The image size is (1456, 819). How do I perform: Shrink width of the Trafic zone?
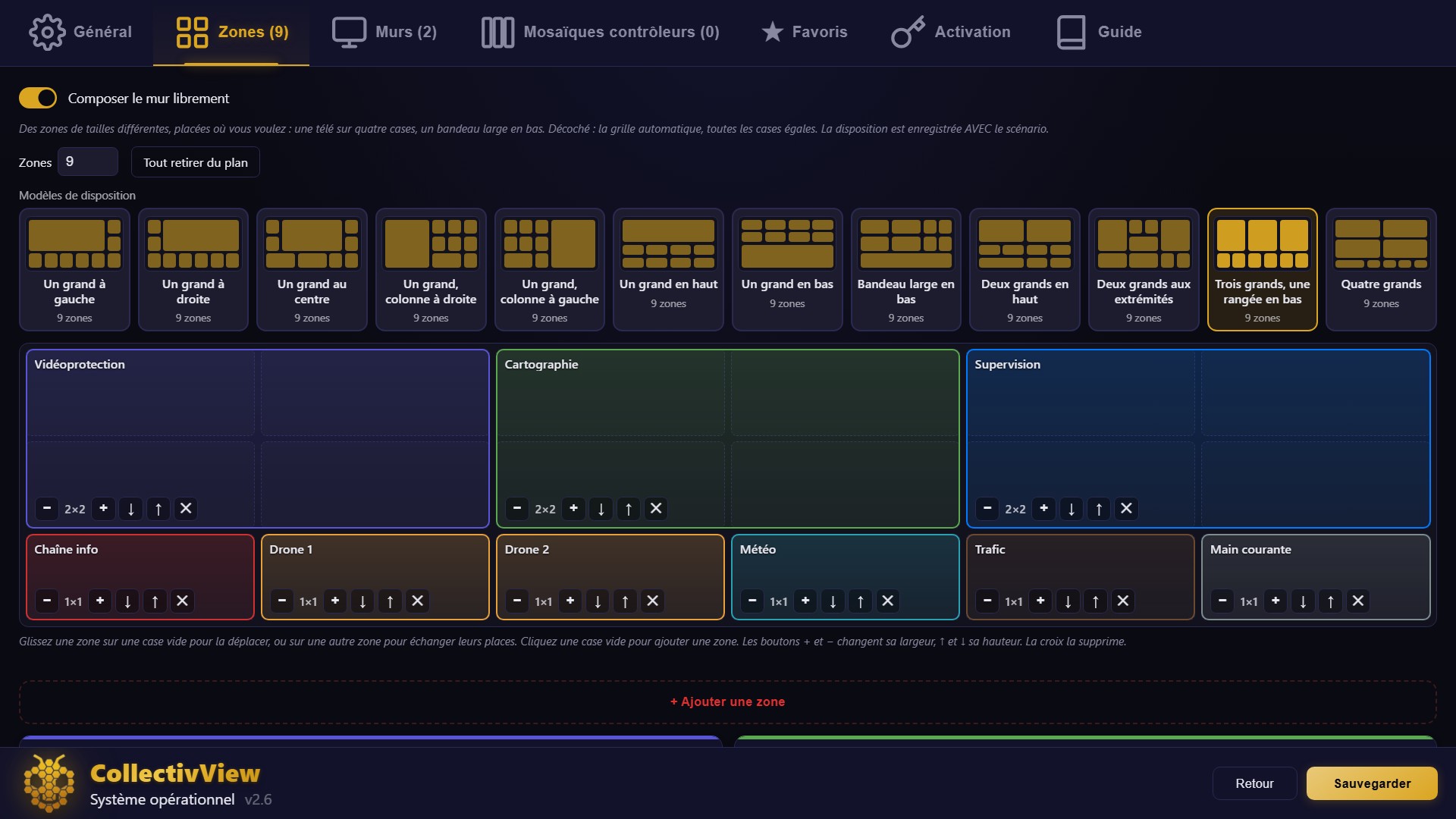coord(987,601)
